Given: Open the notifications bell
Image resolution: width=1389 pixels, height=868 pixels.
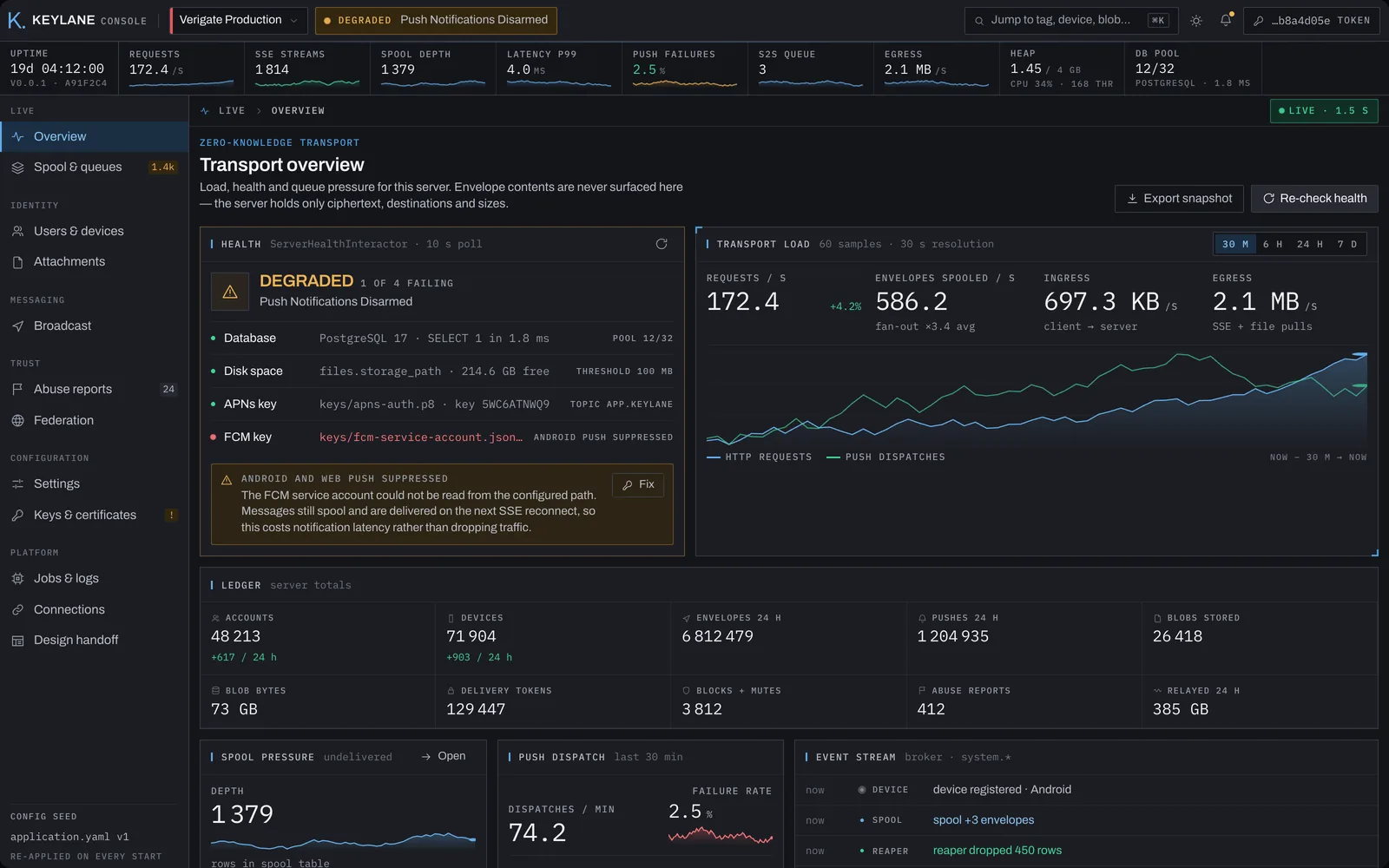Looking at the screenshot, I should tap(1226, 20).
